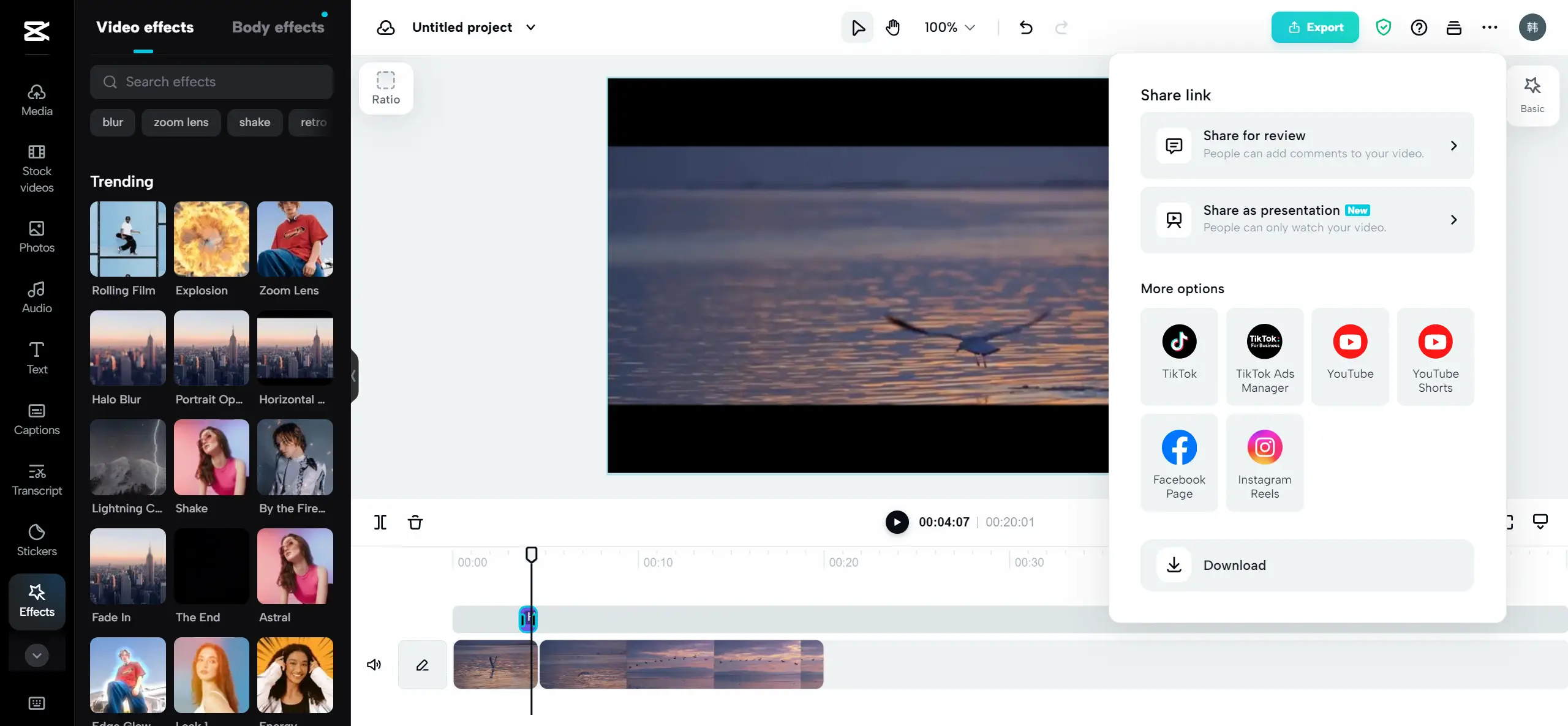
Task: Open the Untitled project name dropdown
Action: [x=530, y=28]
